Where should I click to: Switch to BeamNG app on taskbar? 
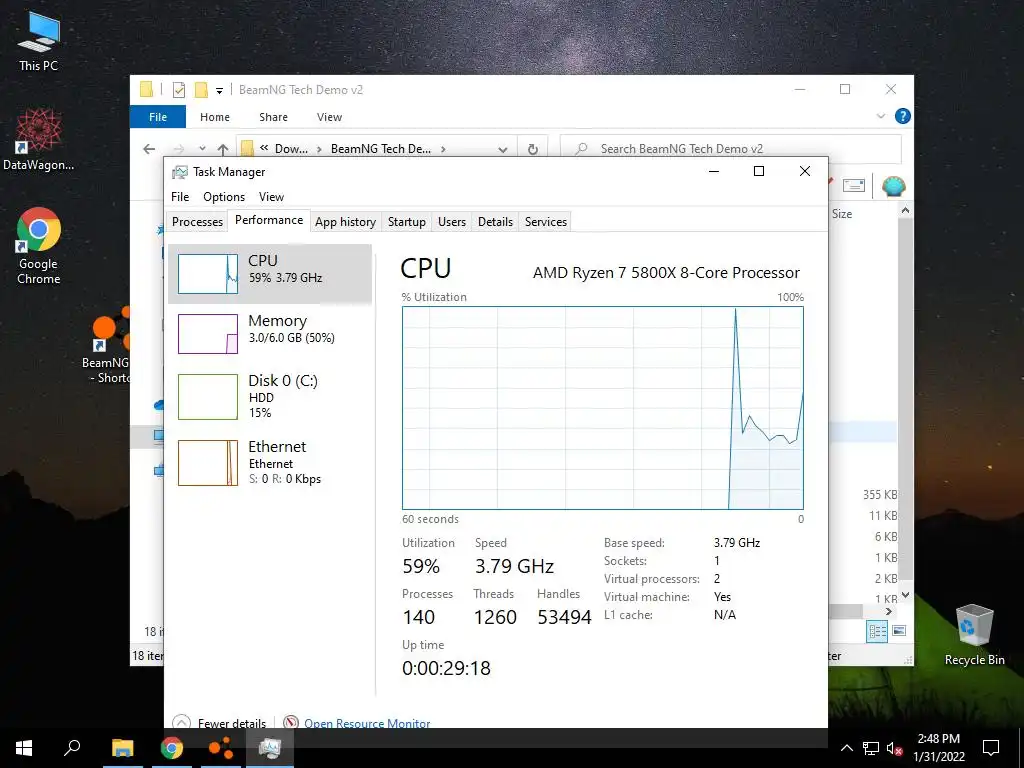tap(221, 748)
